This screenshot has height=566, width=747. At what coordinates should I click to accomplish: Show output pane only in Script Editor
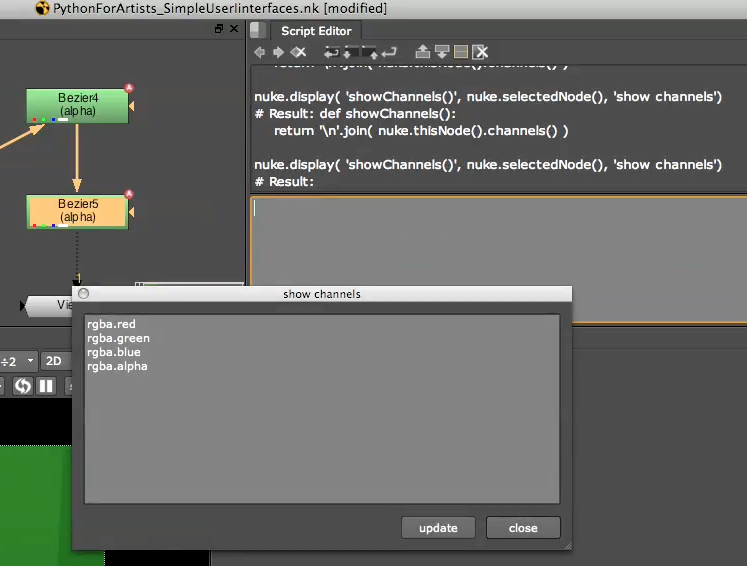pos(442,52)
